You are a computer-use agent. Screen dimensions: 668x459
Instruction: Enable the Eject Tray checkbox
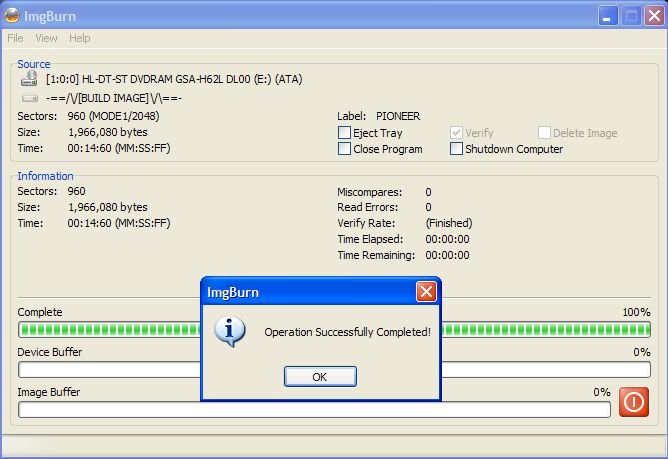344,133
